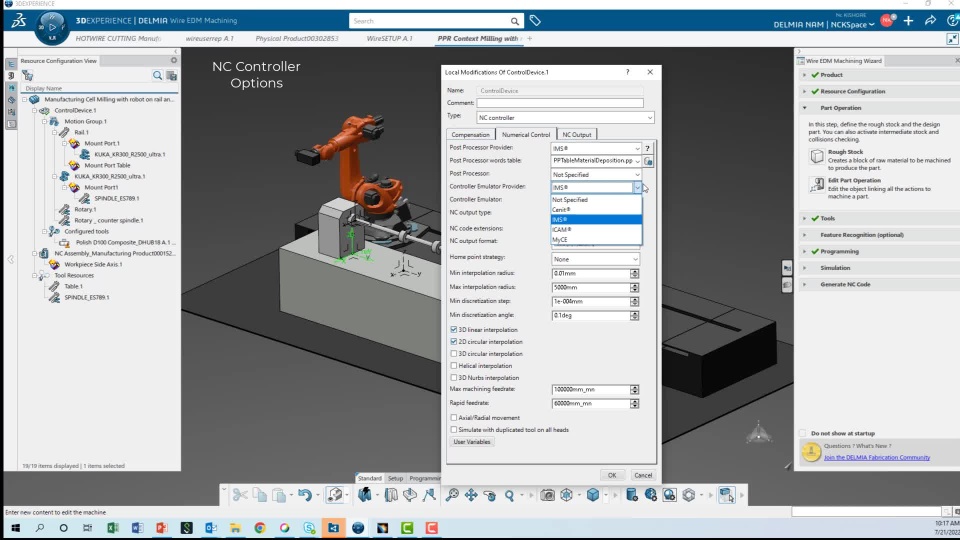Switch to the NC Output tab
960x540 pixels.
click(576, 134)
